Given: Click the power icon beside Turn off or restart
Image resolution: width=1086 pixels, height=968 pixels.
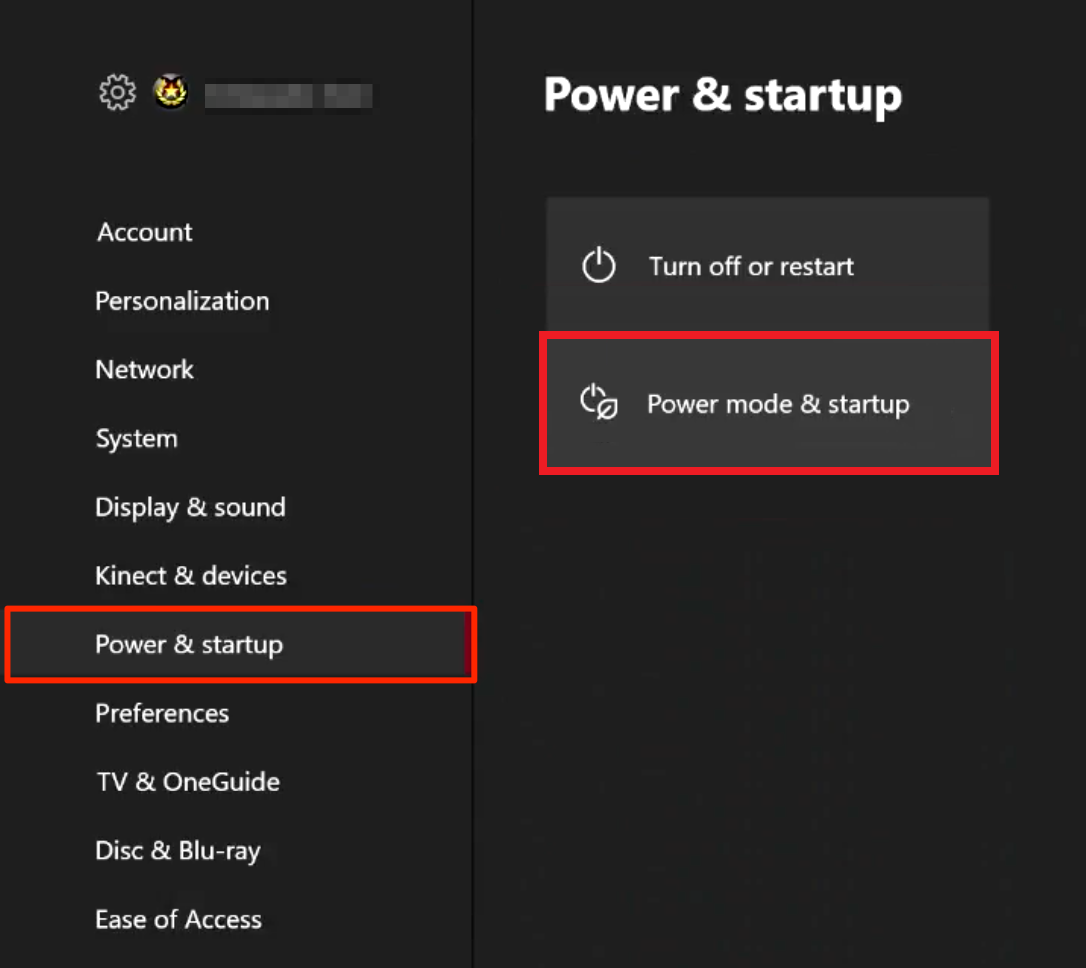Looking at the screenshot, I should coord(599,265).
